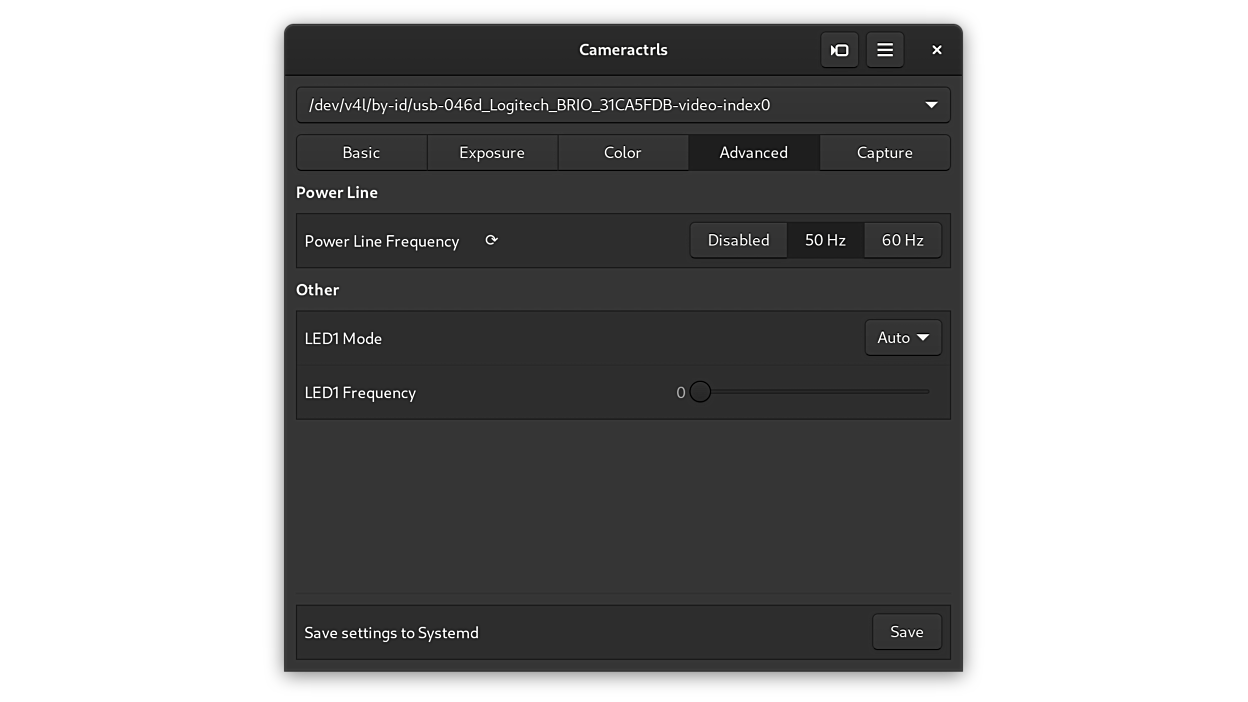
Task: Switch to the Capture tab
Action: (x=884, y=153)
